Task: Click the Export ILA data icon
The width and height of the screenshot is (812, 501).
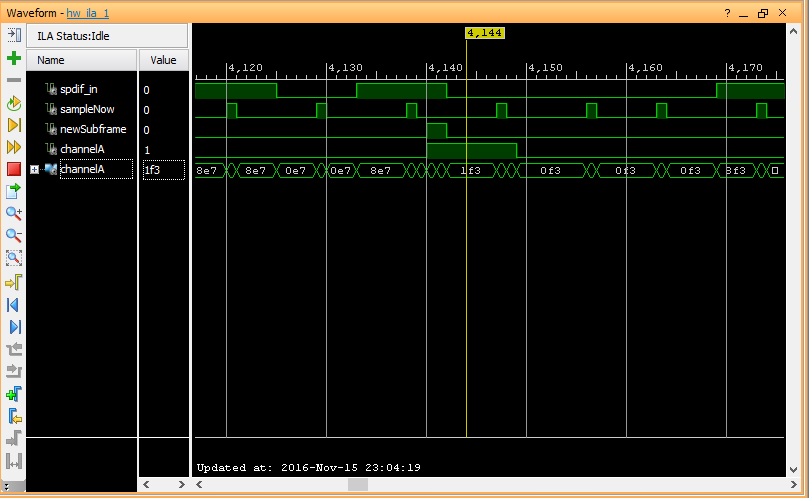Action: 14,191
